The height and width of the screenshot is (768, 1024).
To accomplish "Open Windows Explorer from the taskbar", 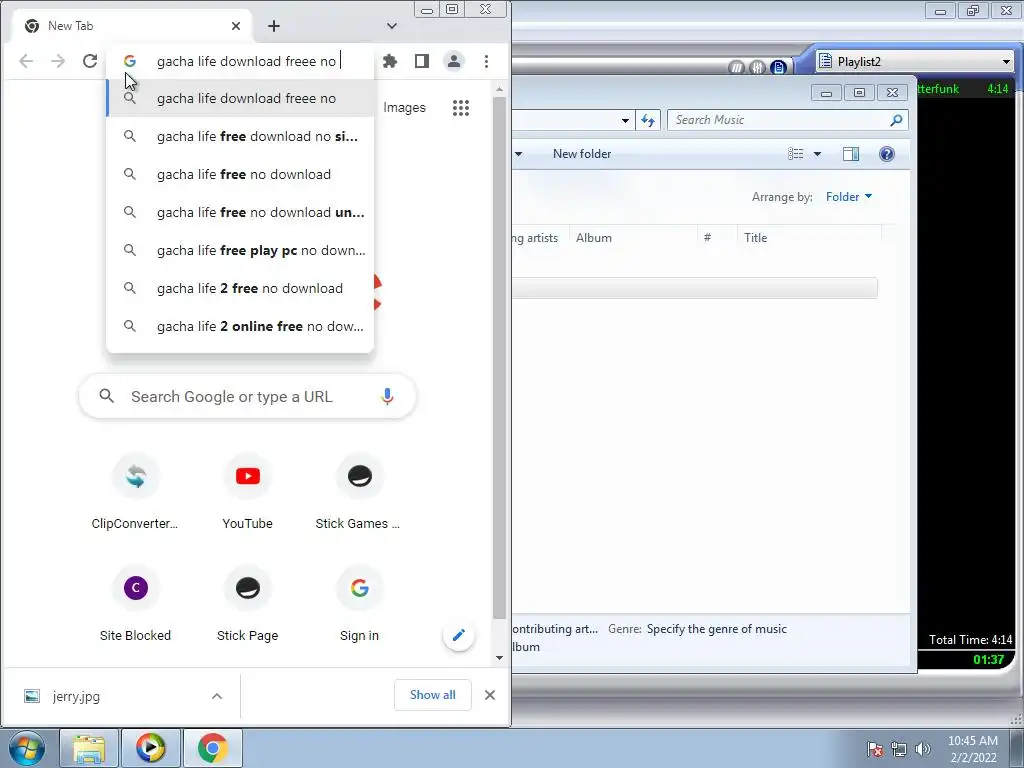I will click(x=89, y=748).
